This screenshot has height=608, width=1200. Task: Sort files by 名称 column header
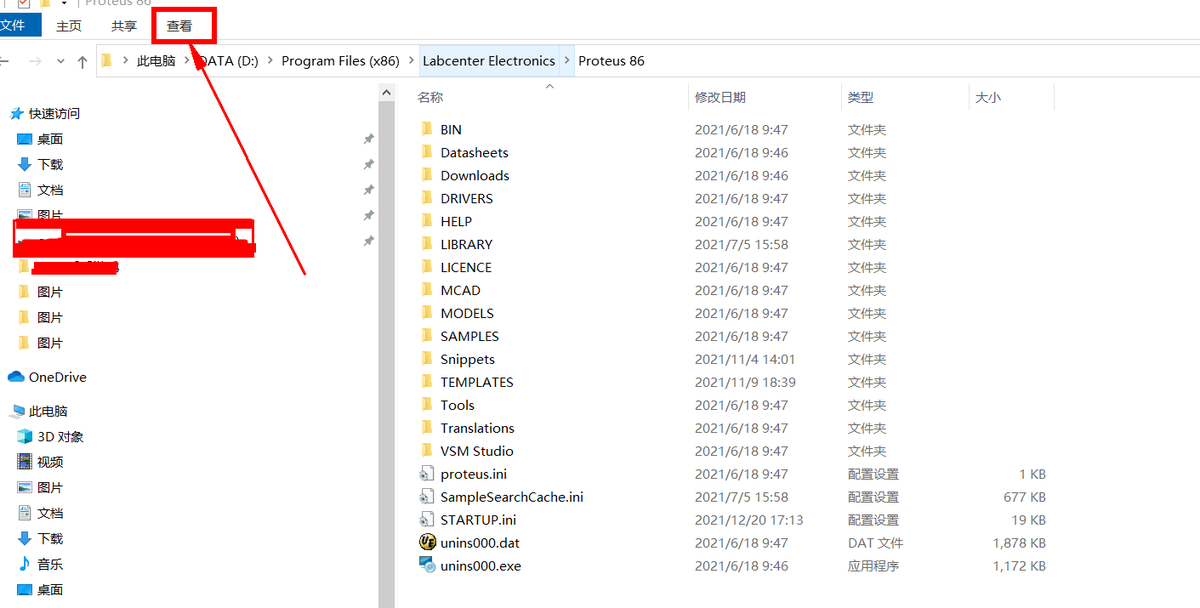click(430, 98)
